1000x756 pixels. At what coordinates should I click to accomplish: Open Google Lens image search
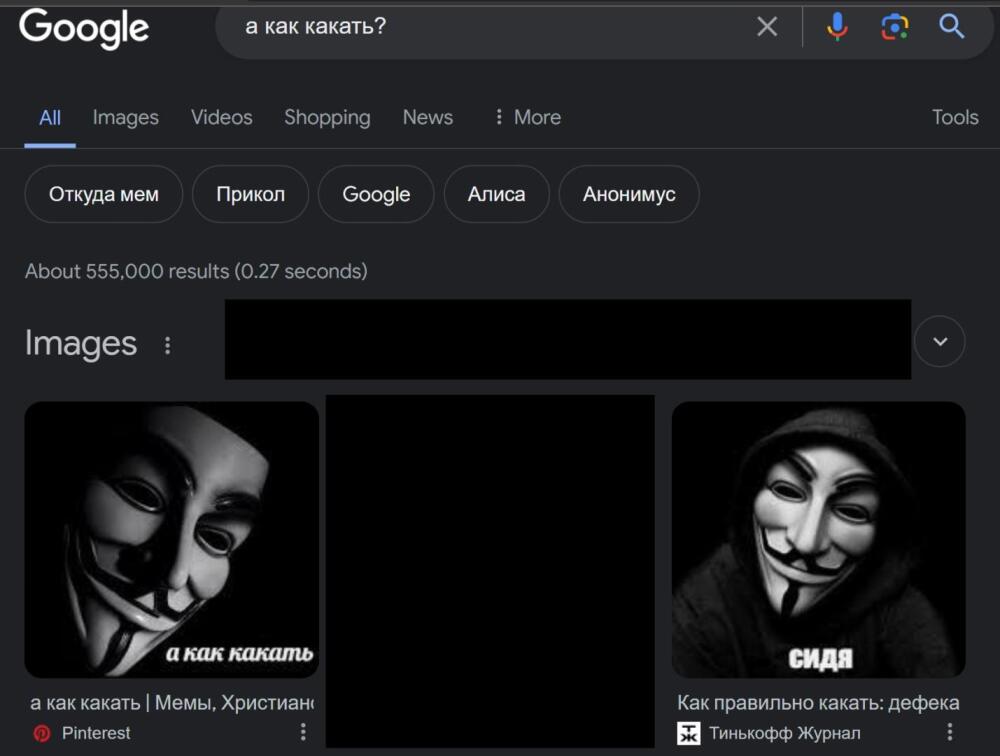coord(895,27)
